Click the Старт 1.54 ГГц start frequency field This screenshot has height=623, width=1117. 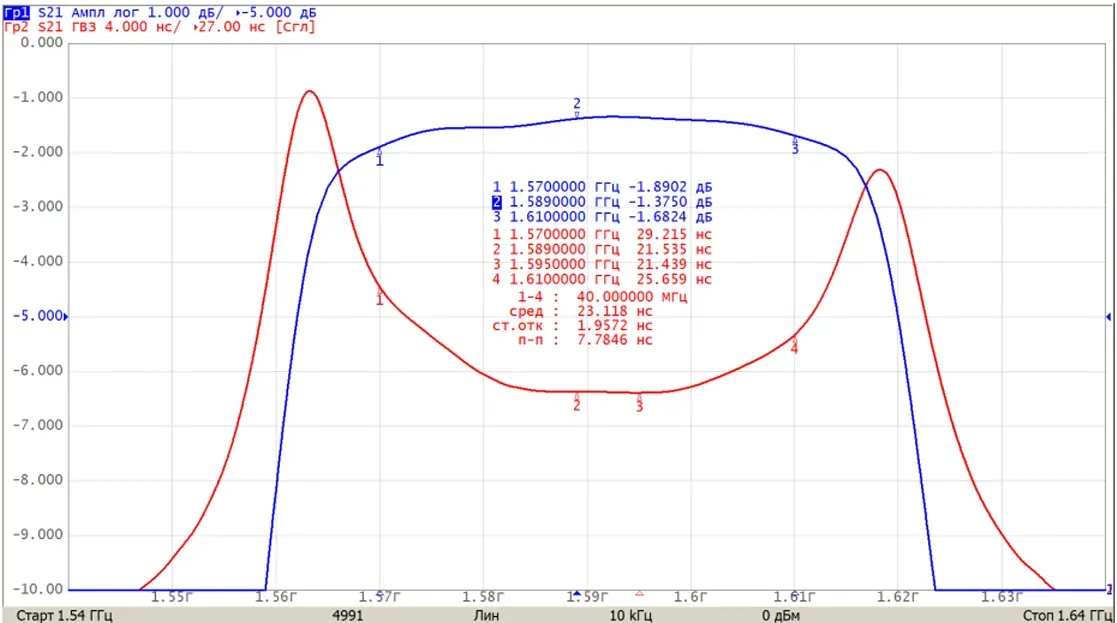[64, 615]
